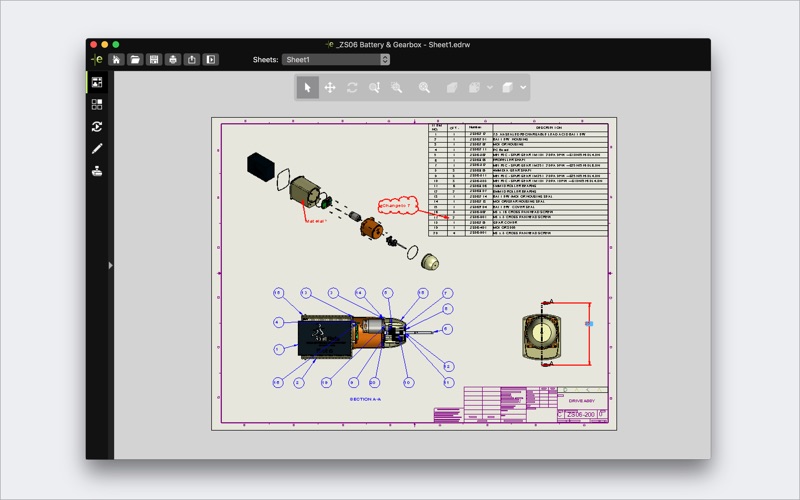Select the arrow Select tool
This screenshot has width=800, height=500.
click(308, 87)
